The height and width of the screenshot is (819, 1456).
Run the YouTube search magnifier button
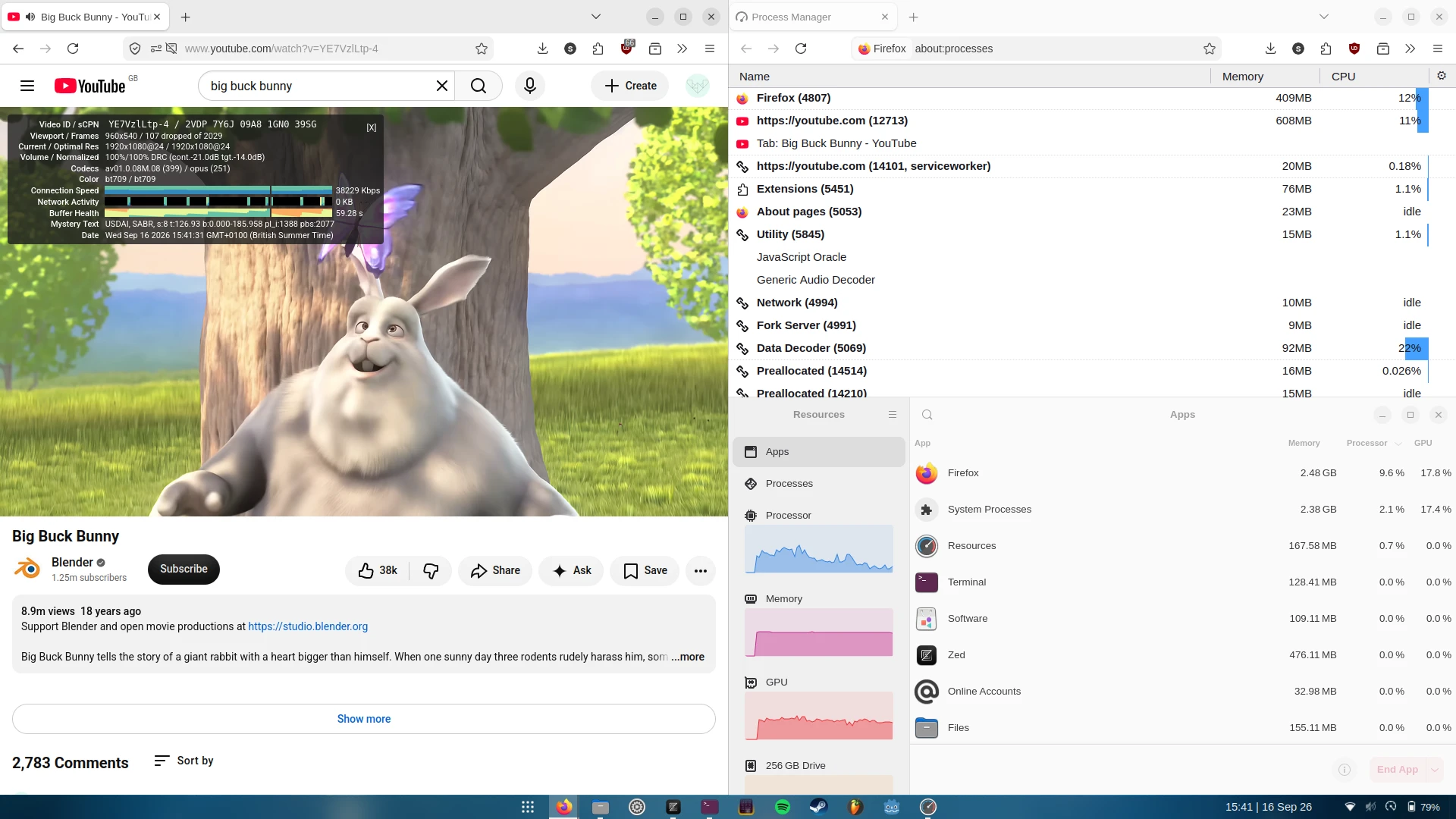pos(479,86)
